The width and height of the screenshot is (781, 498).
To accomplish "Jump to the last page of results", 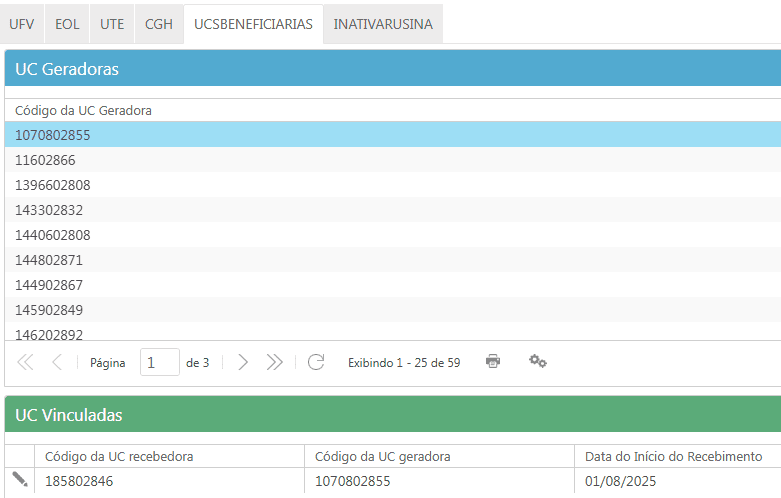I will (275, 362).
